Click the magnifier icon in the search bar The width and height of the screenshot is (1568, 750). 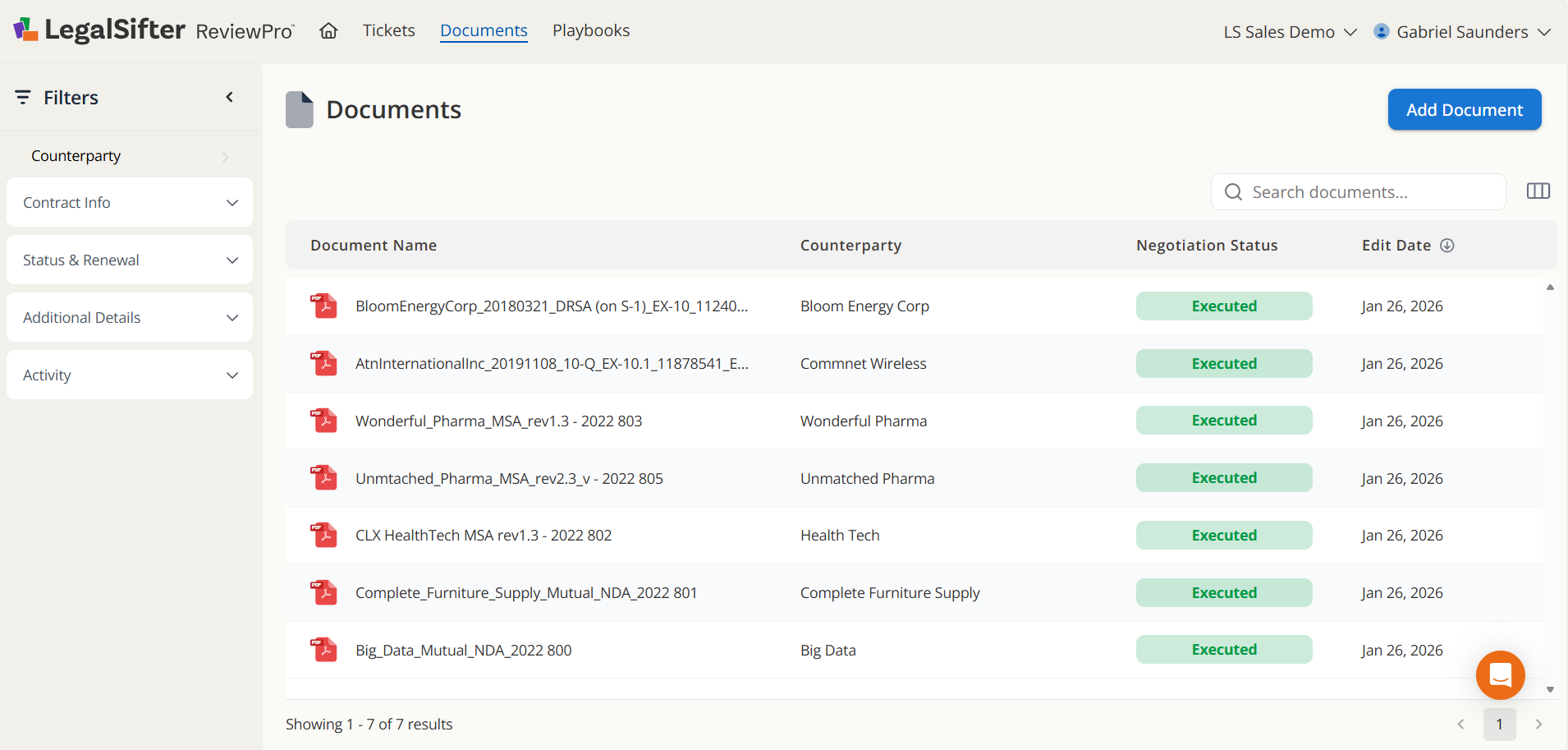pos(1233,191)
